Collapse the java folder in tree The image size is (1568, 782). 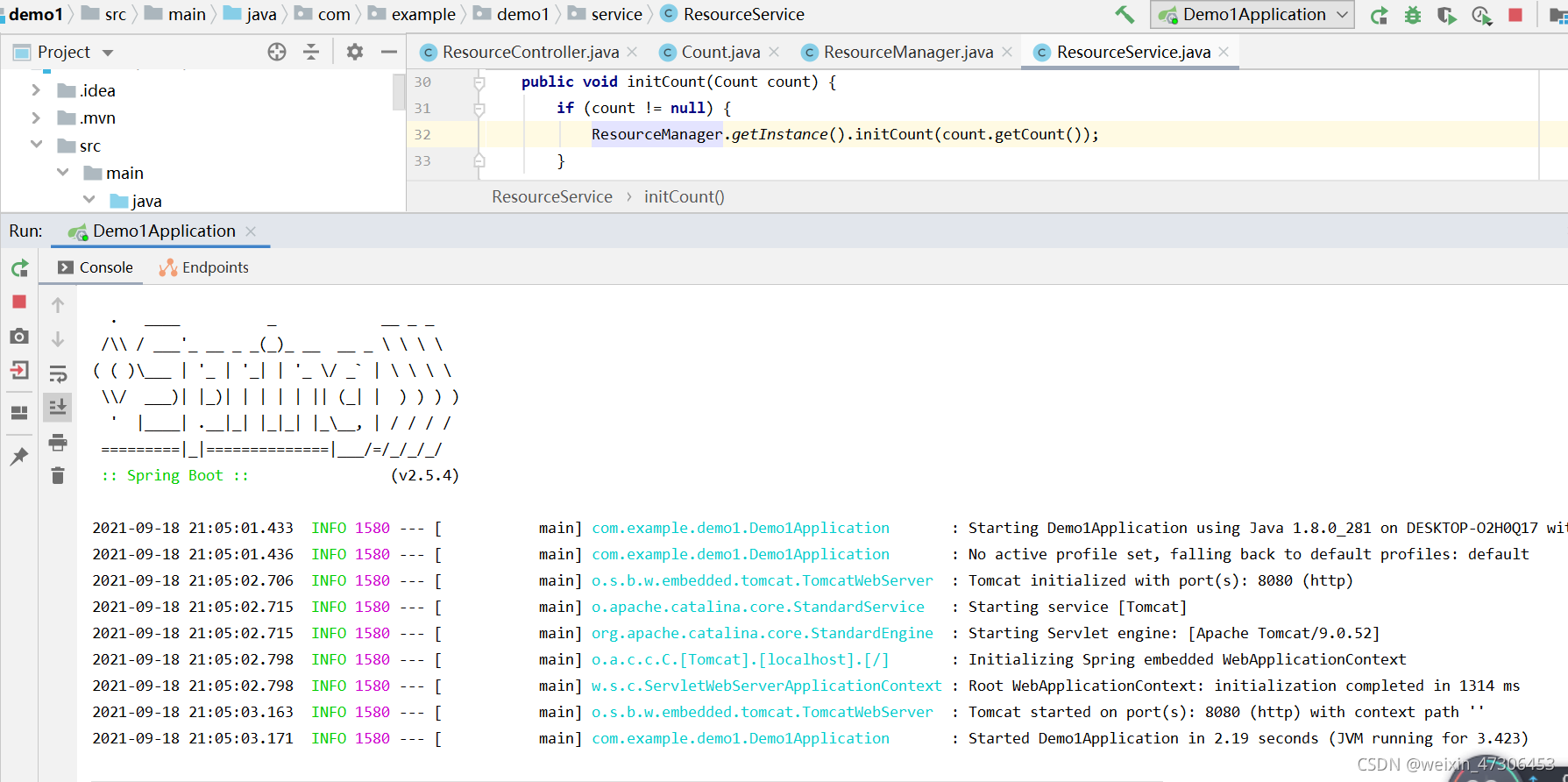tap(89, 200)
